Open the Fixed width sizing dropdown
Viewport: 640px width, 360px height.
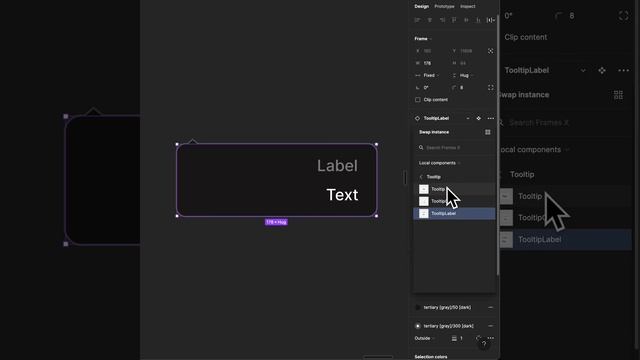(x=431, y=76)
